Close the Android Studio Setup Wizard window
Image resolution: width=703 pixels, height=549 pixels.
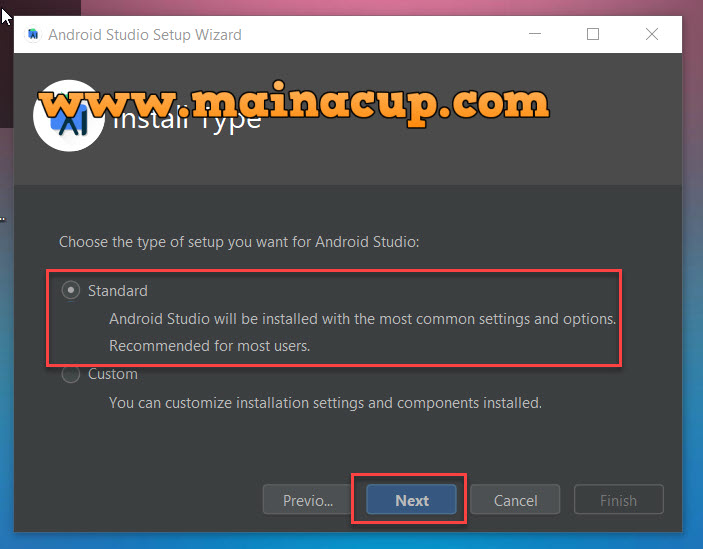pos(651,34)
